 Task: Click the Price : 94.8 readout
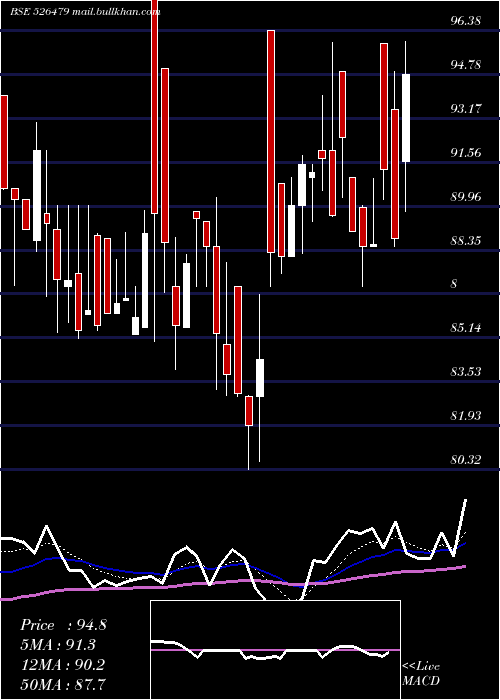[x=63, y=625]
